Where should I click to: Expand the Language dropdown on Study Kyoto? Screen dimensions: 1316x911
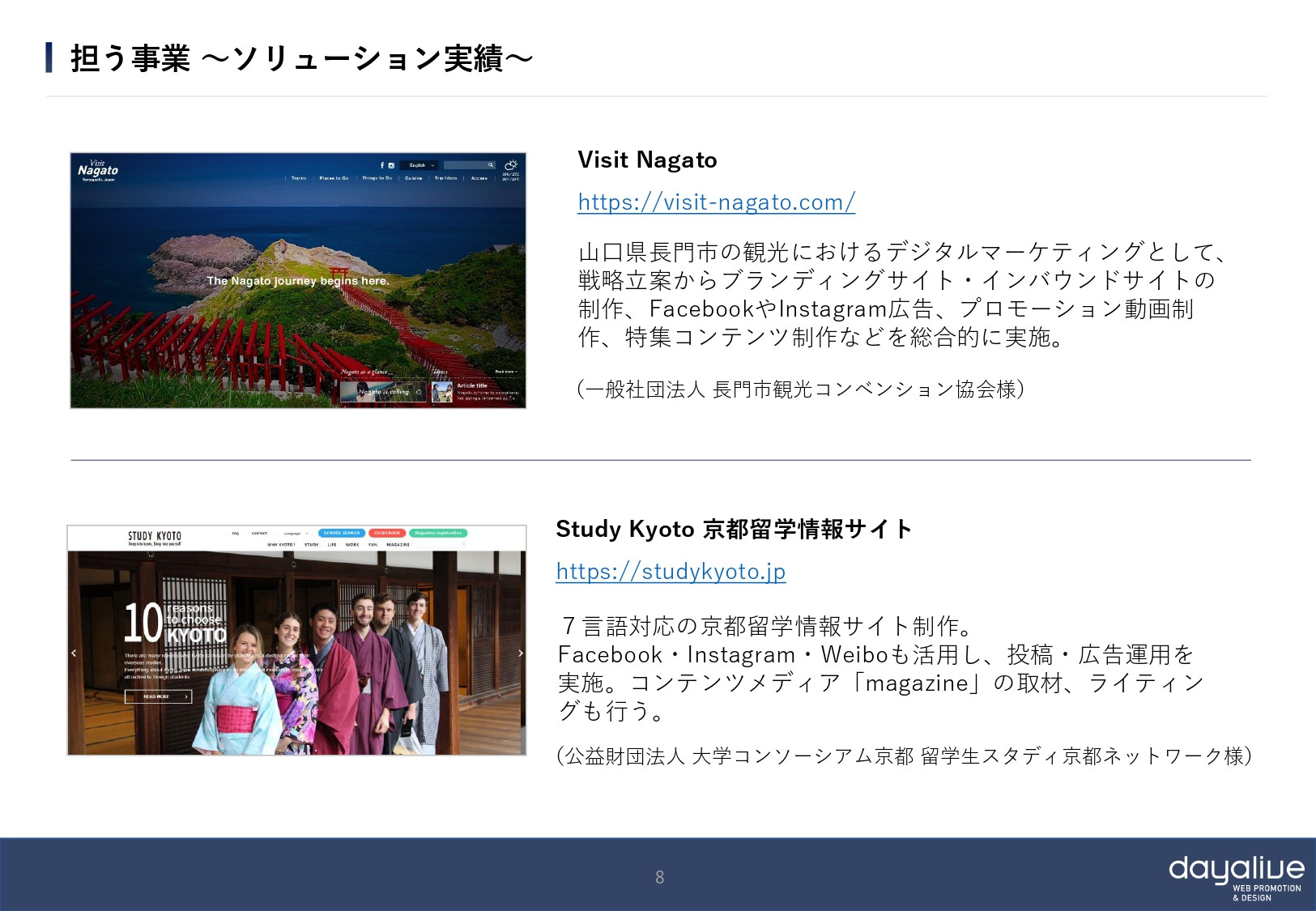(296, 534)
